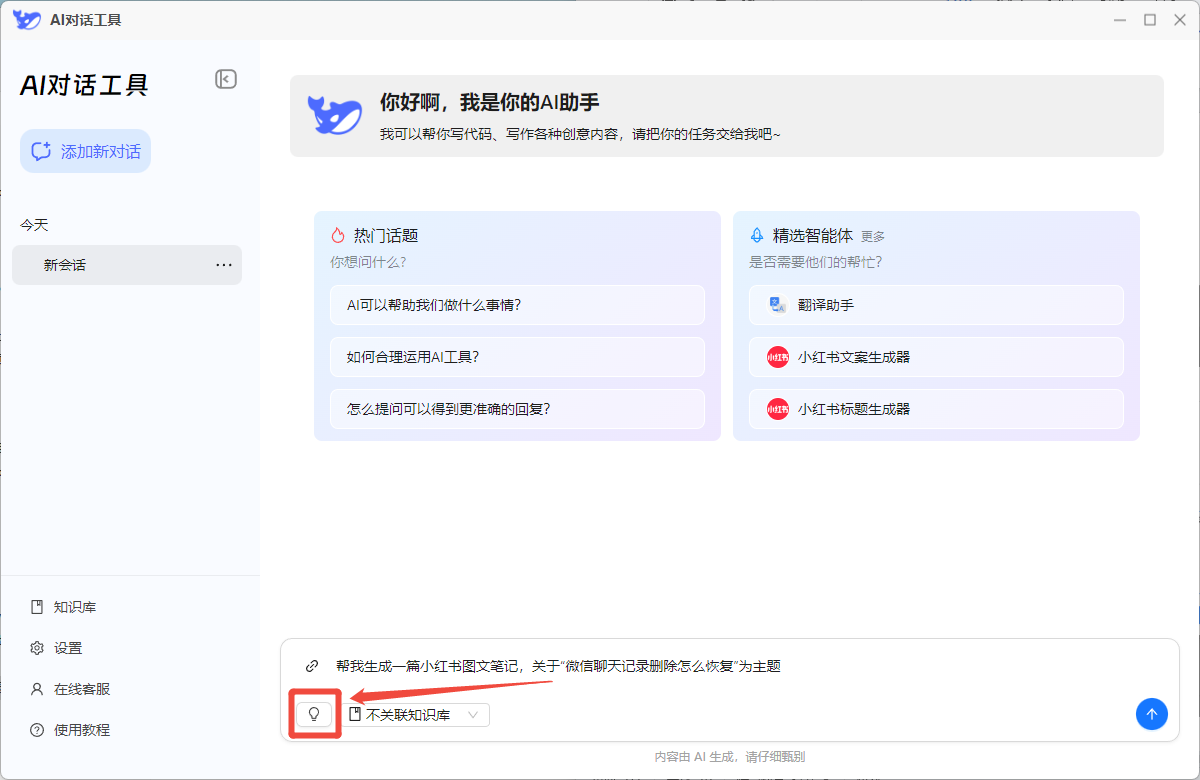Toggle the lightbulb deep thinking button
This screenshot has width=1200, height=780.
point(314,714)
